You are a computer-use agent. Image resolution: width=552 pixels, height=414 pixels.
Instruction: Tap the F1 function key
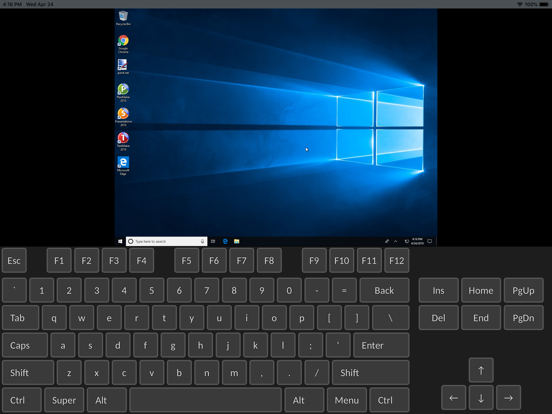pyautogui.click(x=59, y=261)
